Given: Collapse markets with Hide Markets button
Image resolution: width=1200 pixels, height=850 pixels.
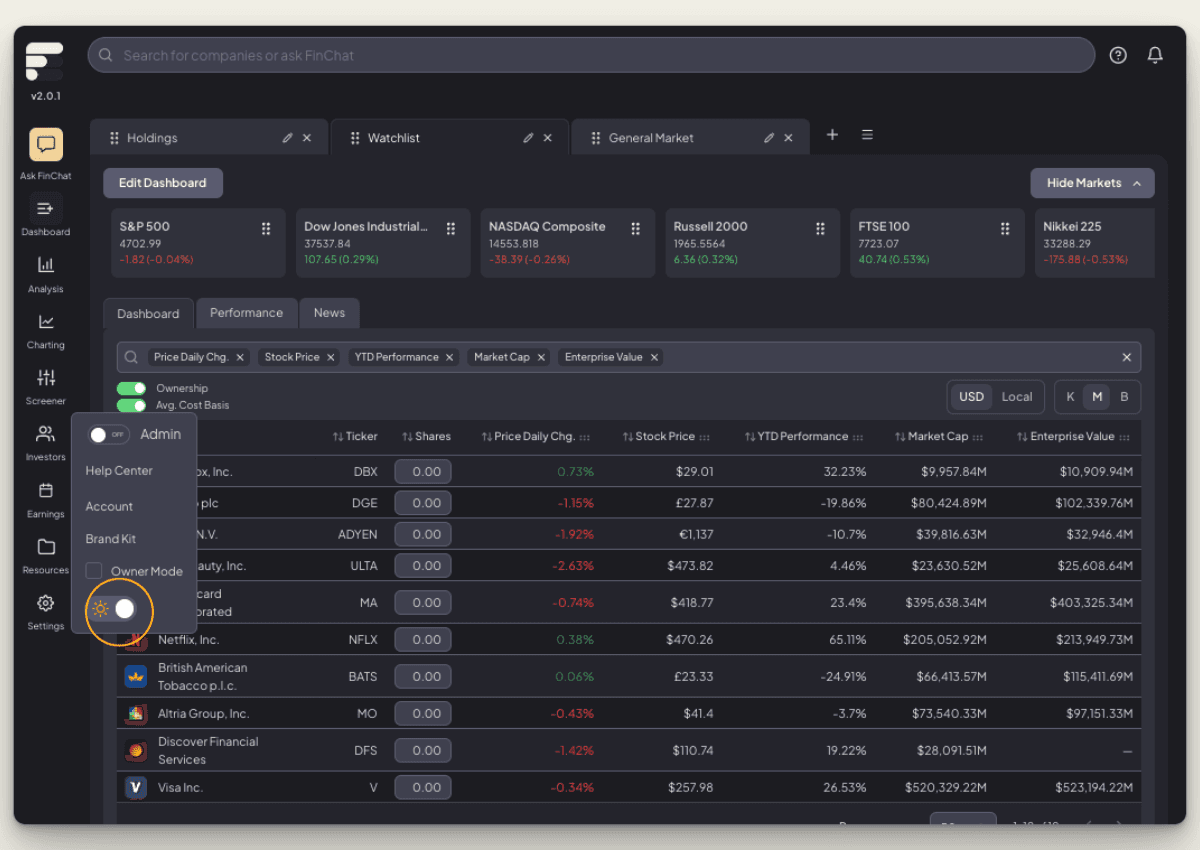Looking at the screenshot, I should pyautogui.click(x=1092, y=183).
